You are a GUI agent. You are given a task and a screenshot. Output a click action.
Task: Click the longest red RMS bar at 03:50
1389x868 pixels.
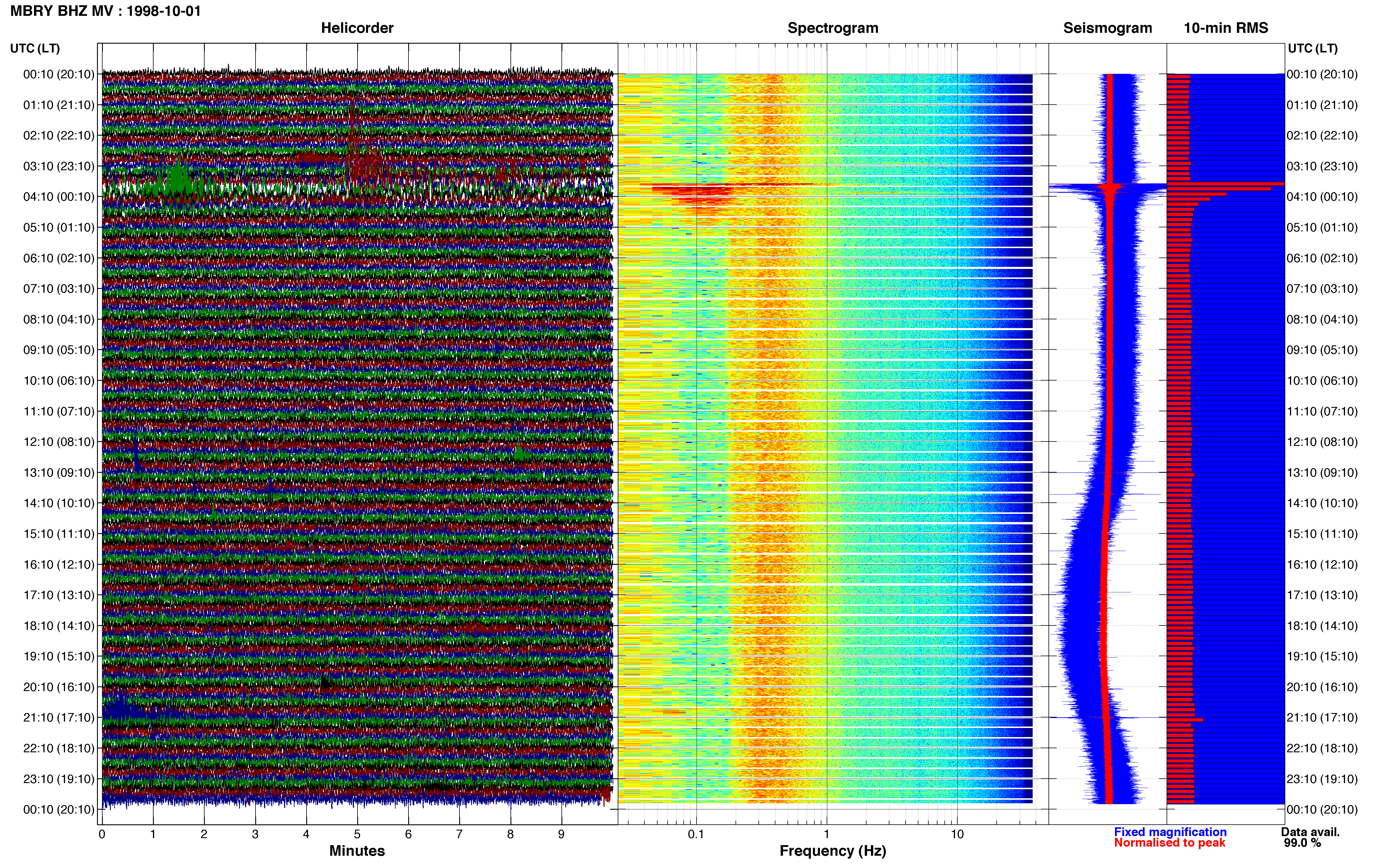coord(1225,184)
